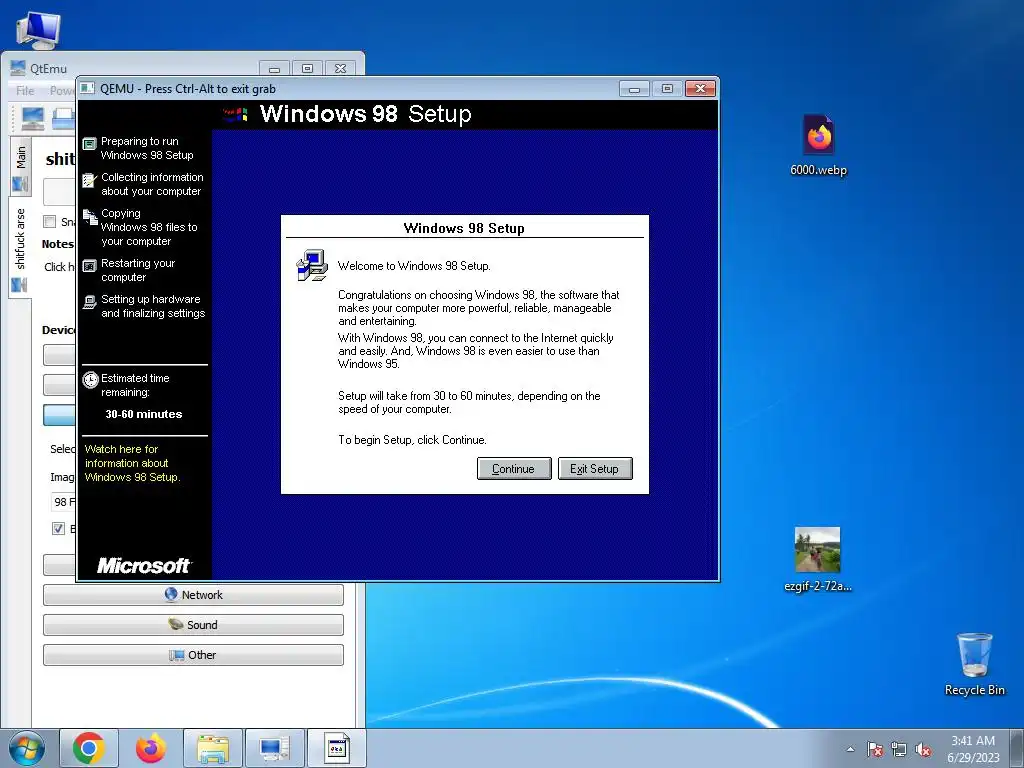Image resolution: width=1024 pixels, height=768 pixels.
Task: Open the Recycle Bin
Action: pos(974,664)
